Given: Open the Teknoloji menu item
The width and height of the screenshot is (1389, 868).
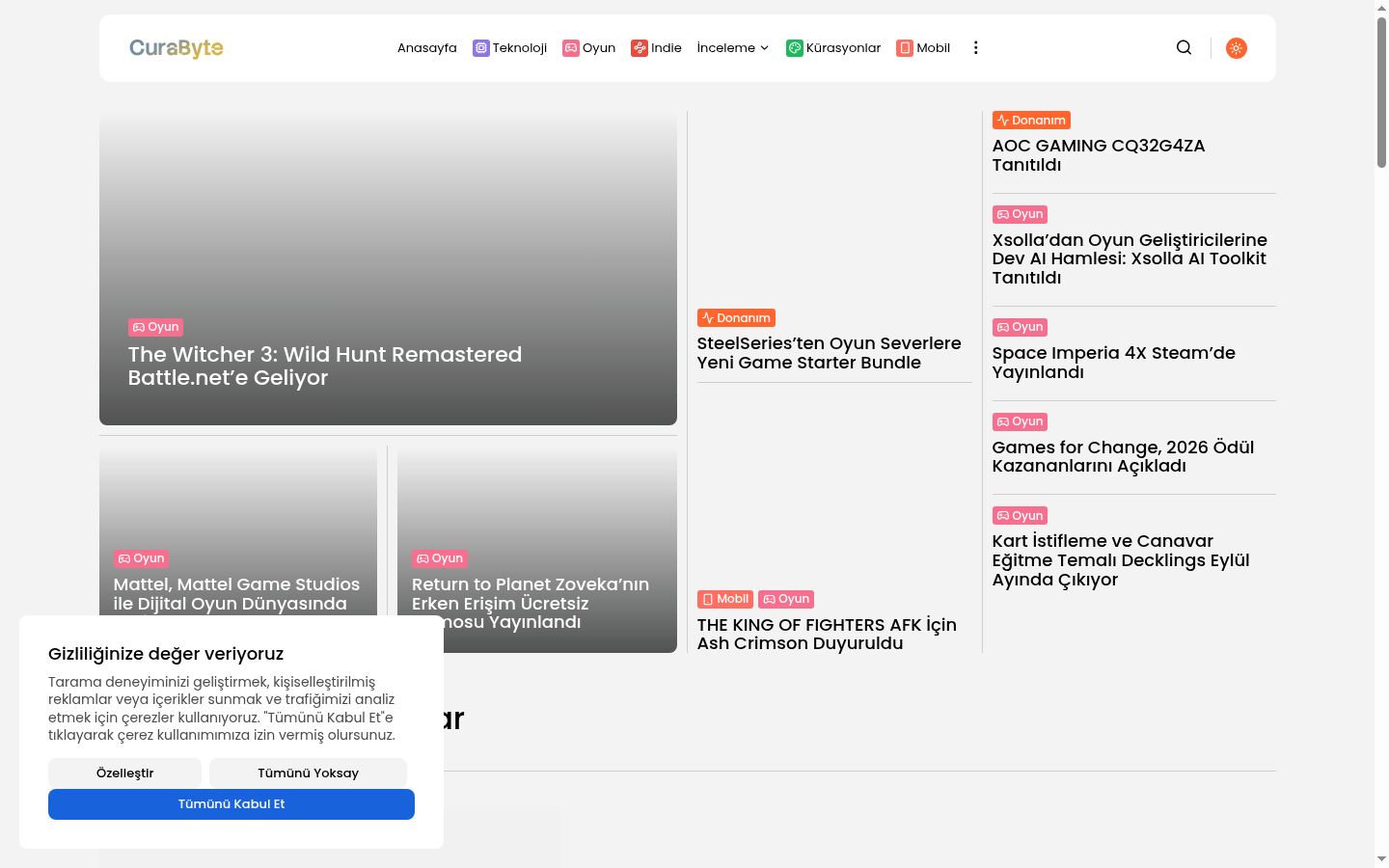Looking at the screenshot, I should 509,48.
